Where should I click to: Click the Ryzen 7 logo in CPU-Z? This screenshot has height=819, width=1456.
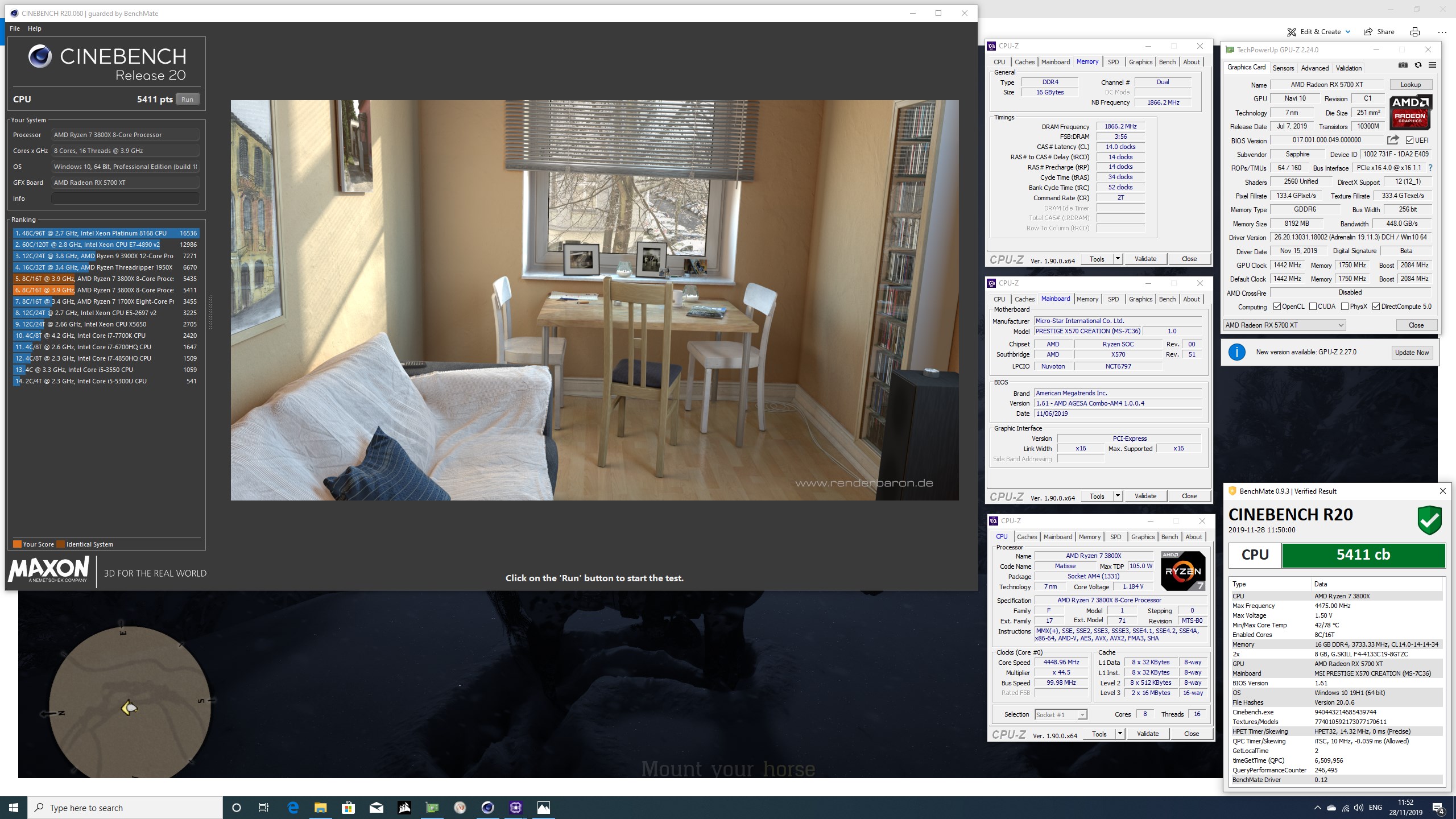(1183, 571)
